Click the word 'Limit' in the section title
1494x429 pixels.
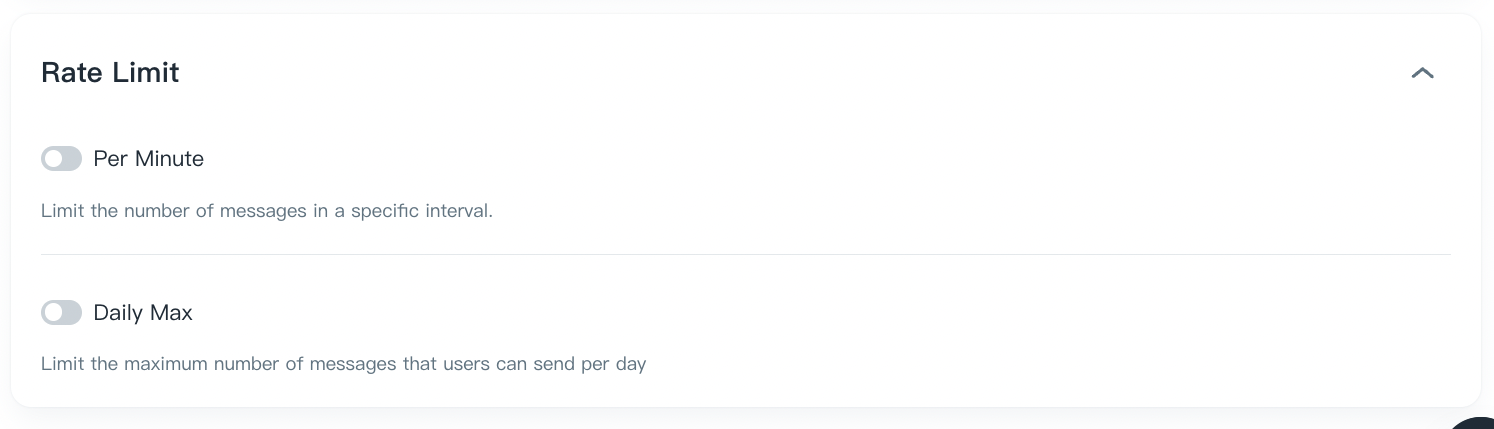(146, 73)
